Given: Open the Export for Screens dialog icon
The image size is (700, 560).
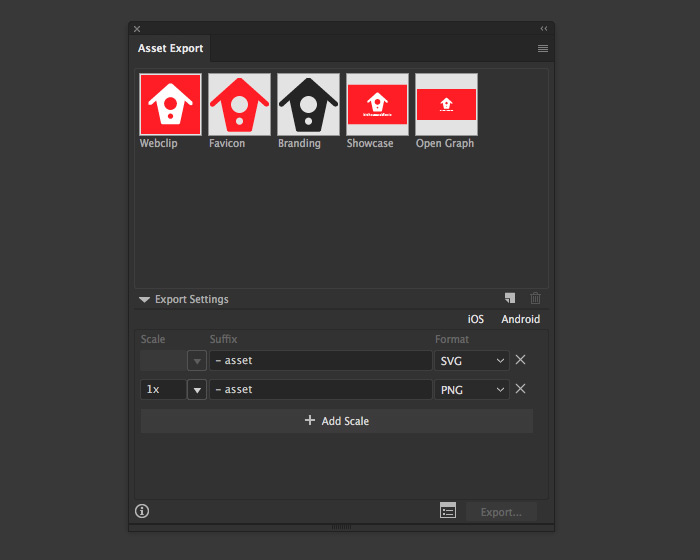Looking at the screenshot, I should [x=448, y=511].
